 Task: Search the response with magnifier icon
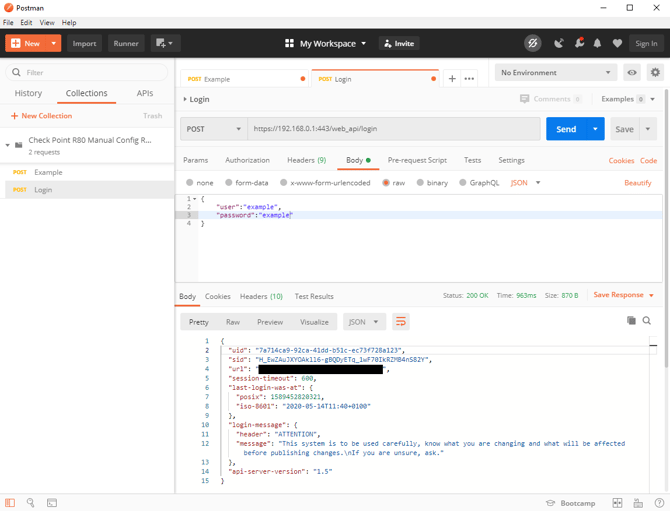point(647,321)
